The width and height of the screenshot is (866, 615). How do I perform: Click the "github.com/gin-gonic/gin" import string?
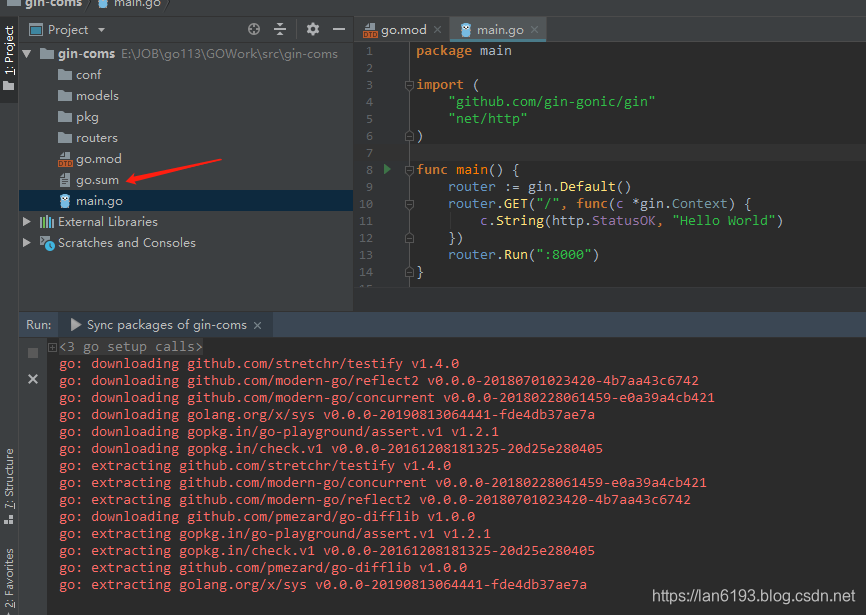[x=552, y=102]
